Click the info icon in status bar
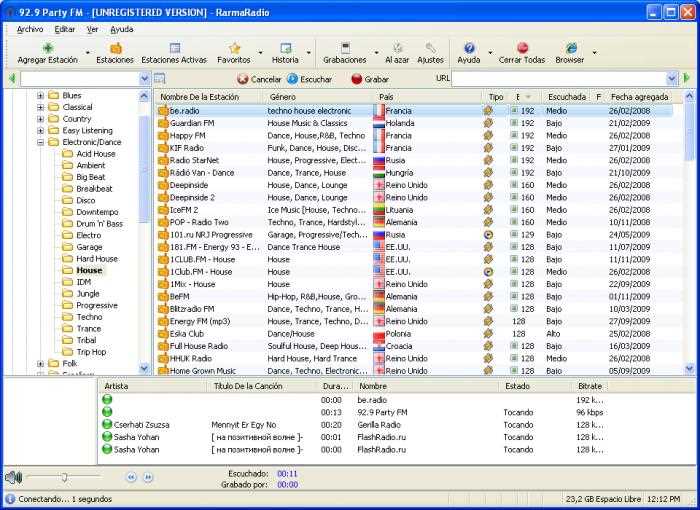 pyautogui.click(x=10, y=499)
